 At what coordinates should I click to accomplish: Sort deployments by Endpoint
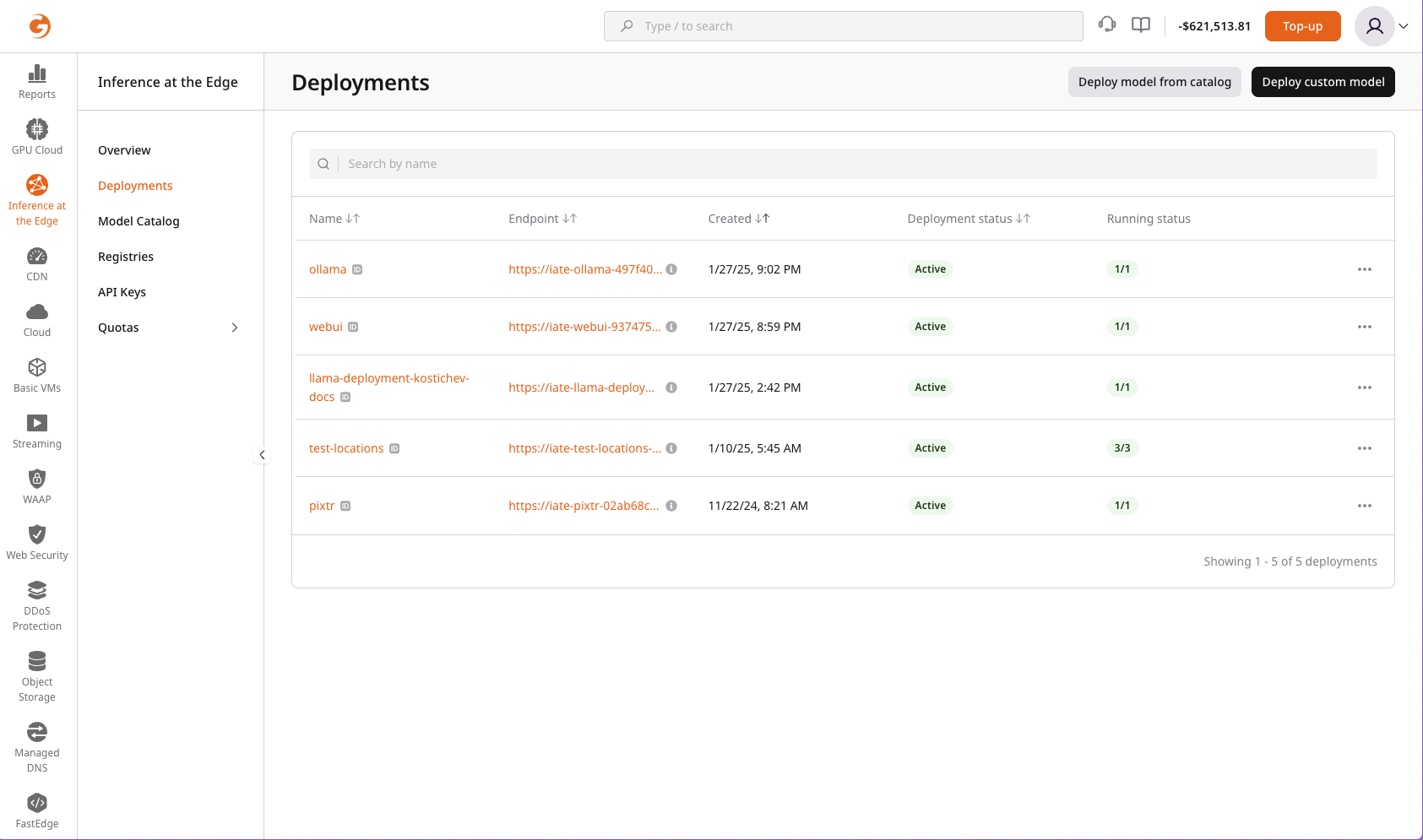pyautogui.click(x=570, y=219)
